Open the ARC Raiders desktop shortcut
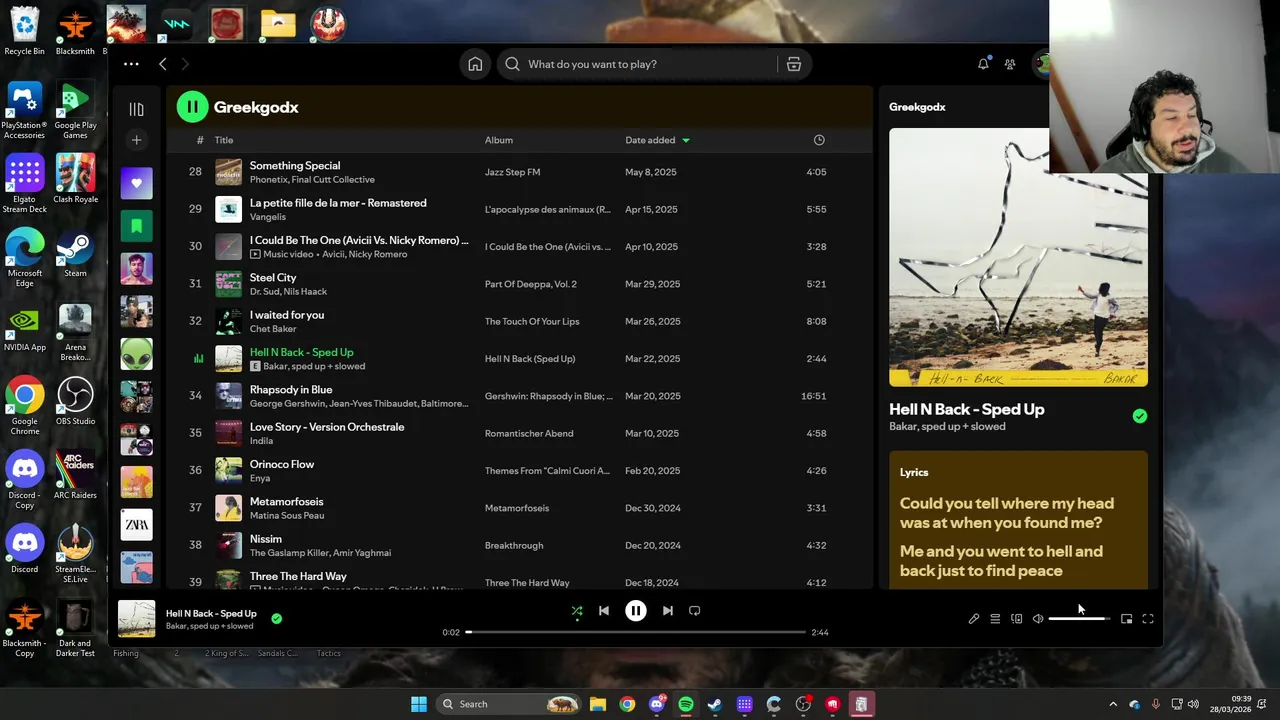The height and width of the screenshot is (720, 1280). click(75, 475)
